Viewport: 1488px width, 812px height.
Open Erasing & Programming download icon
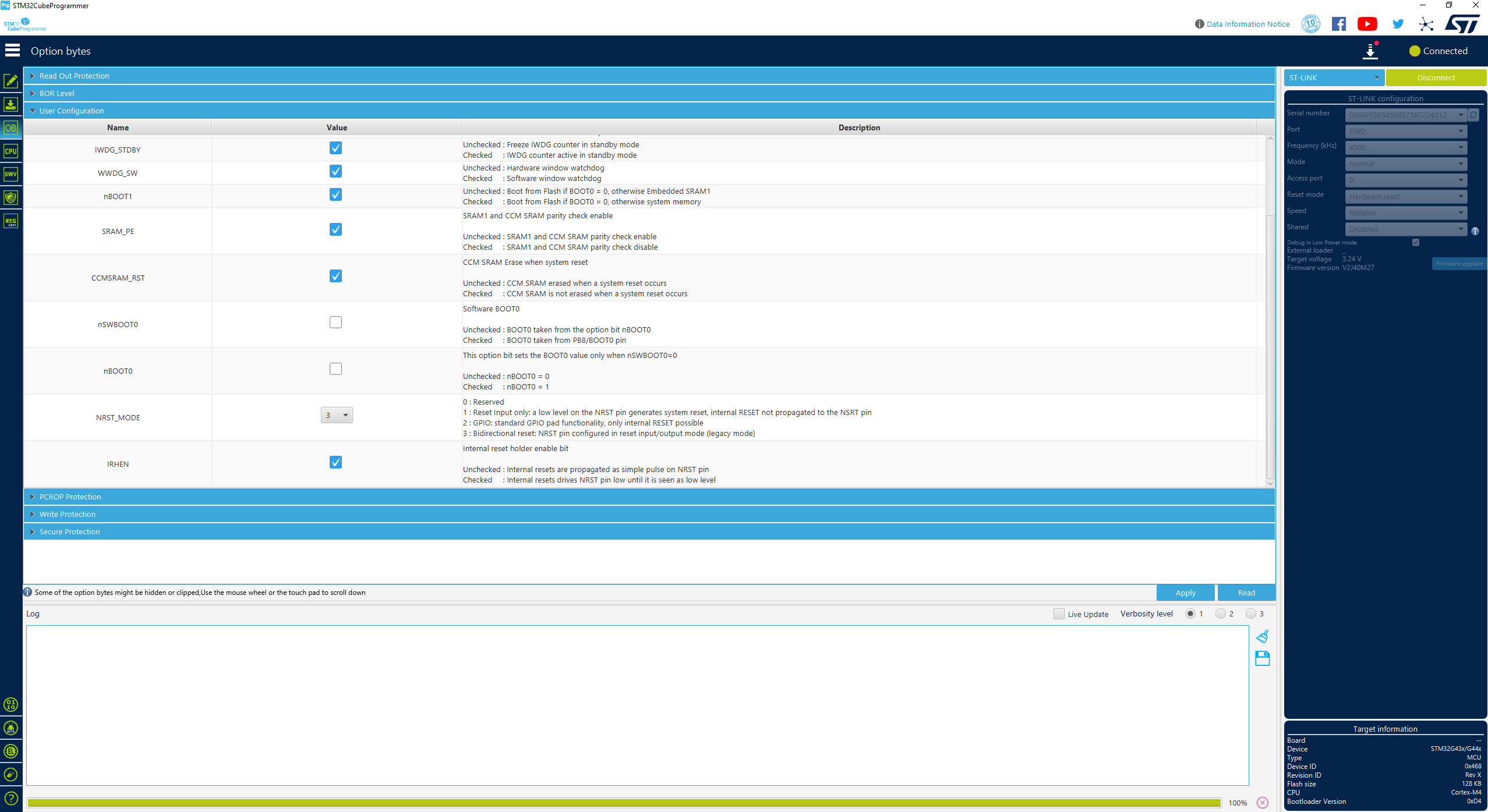pyautogui.click(x=10, y=104)
